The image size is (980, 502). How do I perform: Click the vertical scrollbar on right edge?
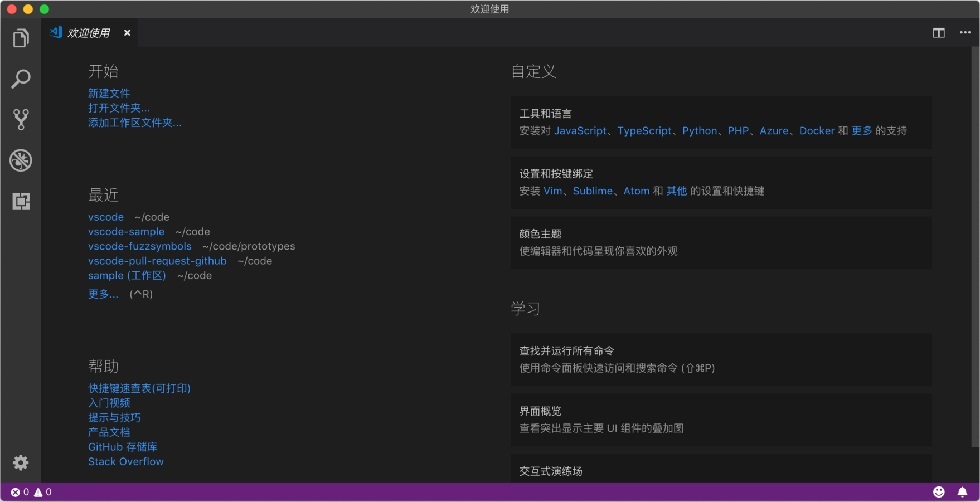coord(976,247)
